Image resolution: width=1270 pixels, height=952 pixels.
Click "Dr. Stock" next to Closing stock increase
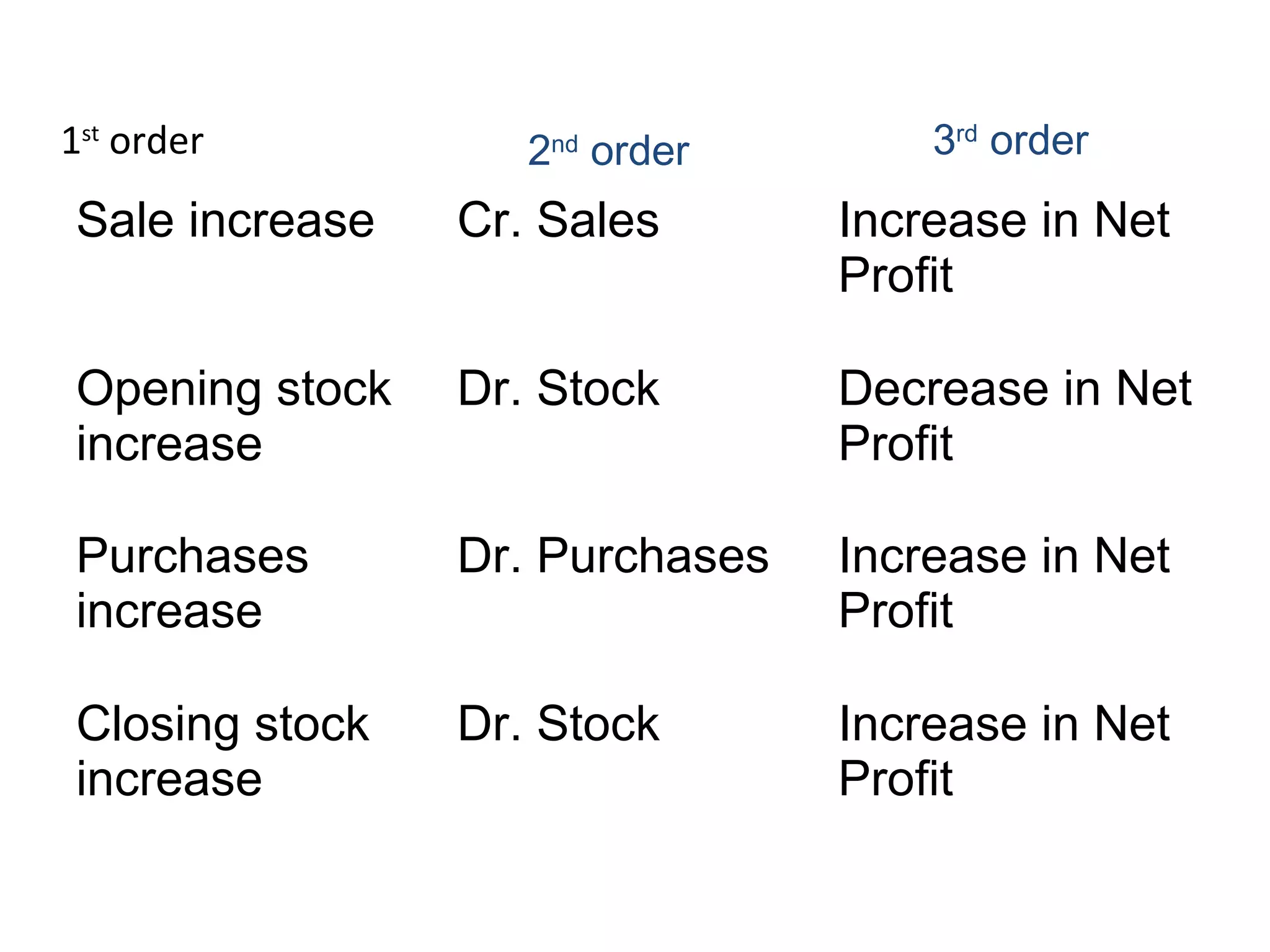[x=558, y=724]
